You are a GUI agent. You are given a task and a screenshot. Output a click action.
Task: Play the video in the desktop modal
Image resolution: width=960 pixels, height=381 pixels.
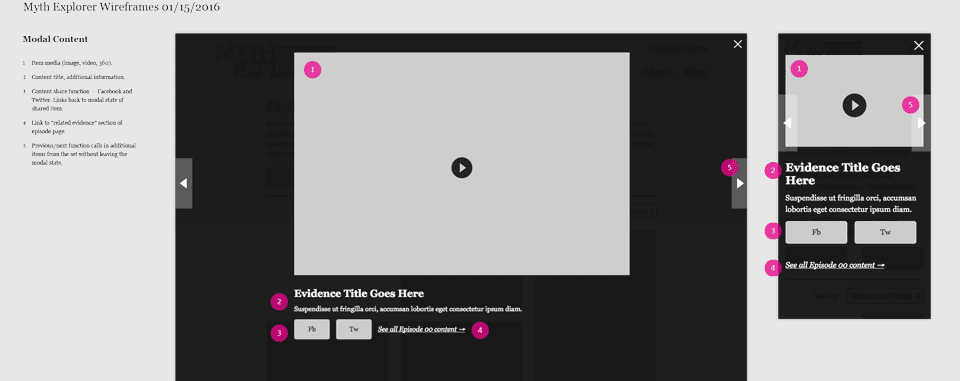pos(462,167)
